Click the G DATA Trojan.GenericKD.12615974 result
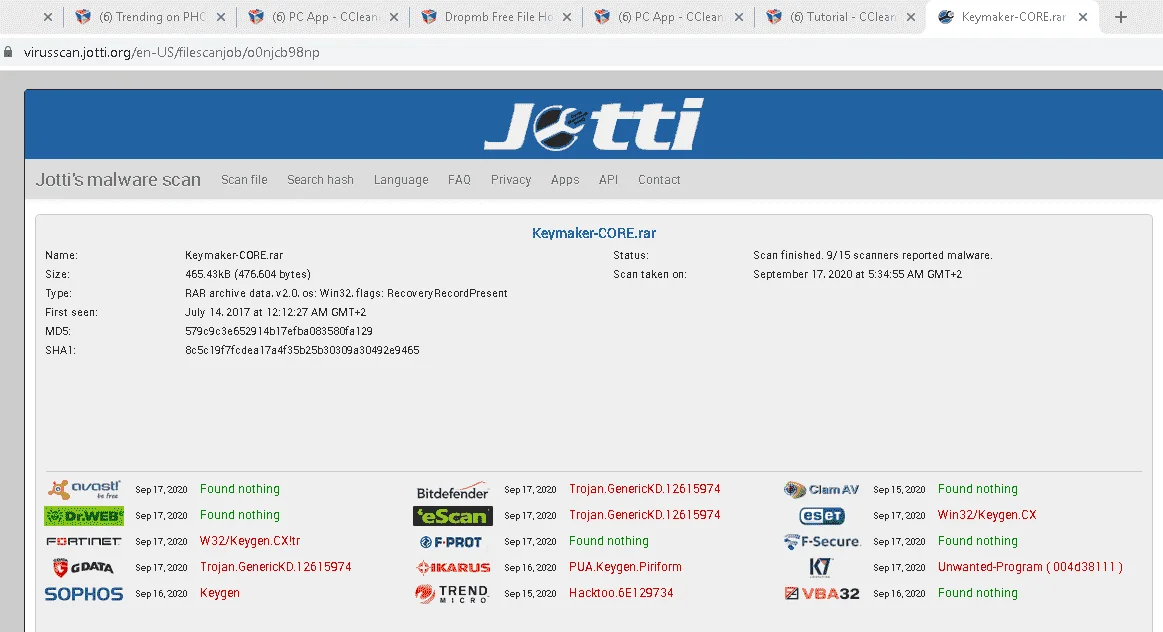 coord(275,567)
